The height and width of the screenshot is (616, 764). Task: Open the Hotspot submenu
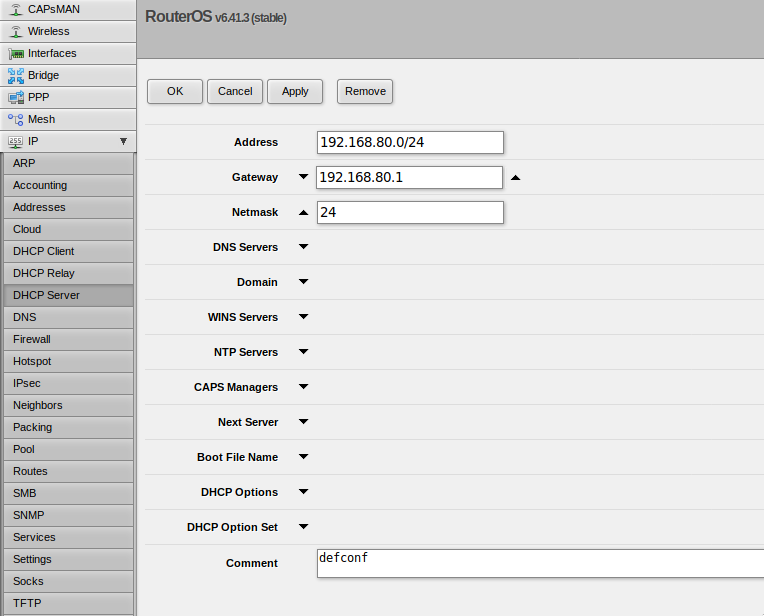[x=68, y=361]
